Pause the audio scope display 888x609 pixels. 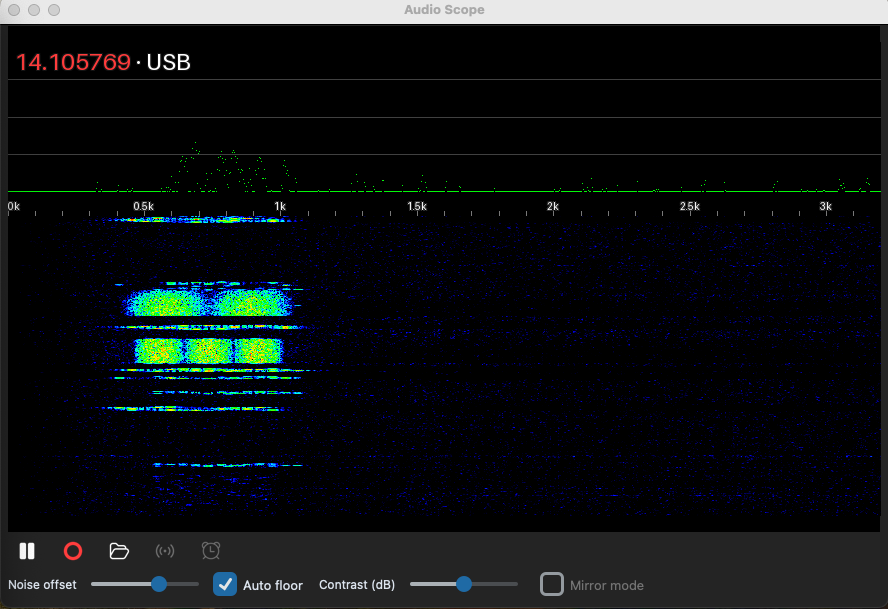(x=27, y=551)
